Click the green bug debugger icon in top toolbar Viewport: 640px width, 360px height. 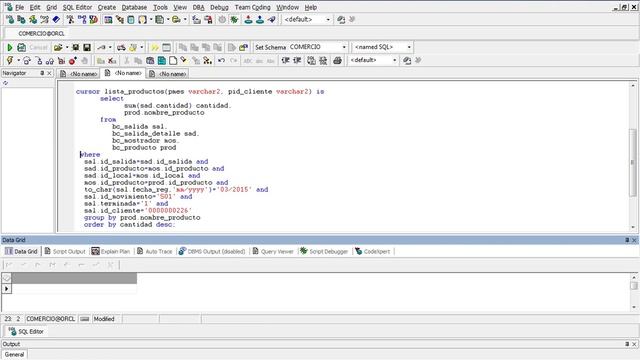coord(234,19)
